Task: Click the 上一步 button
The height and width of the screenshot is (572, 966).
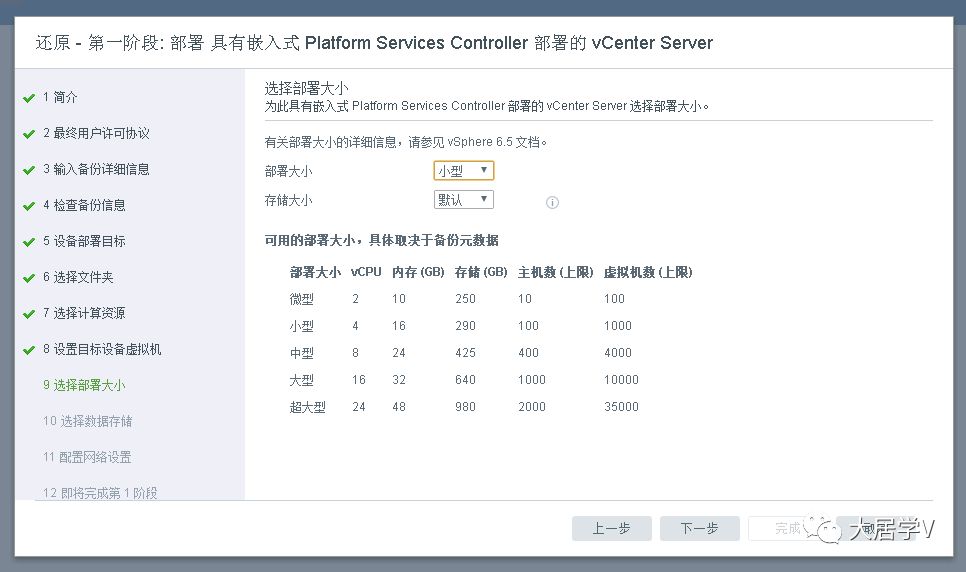Action: 611,529
